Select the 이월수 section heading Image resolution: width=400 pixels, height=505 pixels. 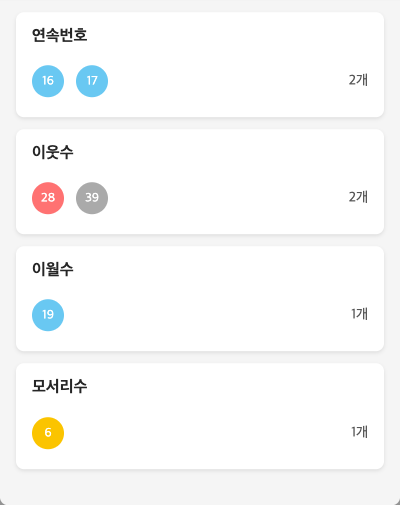tap(53, 269)
